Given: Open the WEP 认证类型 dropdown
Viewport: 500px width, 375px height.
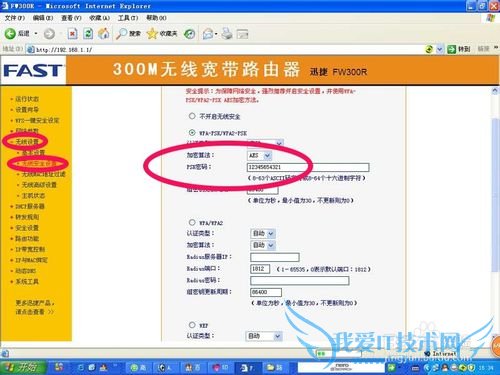Looking at the screenshot, I should click(264, 336).
